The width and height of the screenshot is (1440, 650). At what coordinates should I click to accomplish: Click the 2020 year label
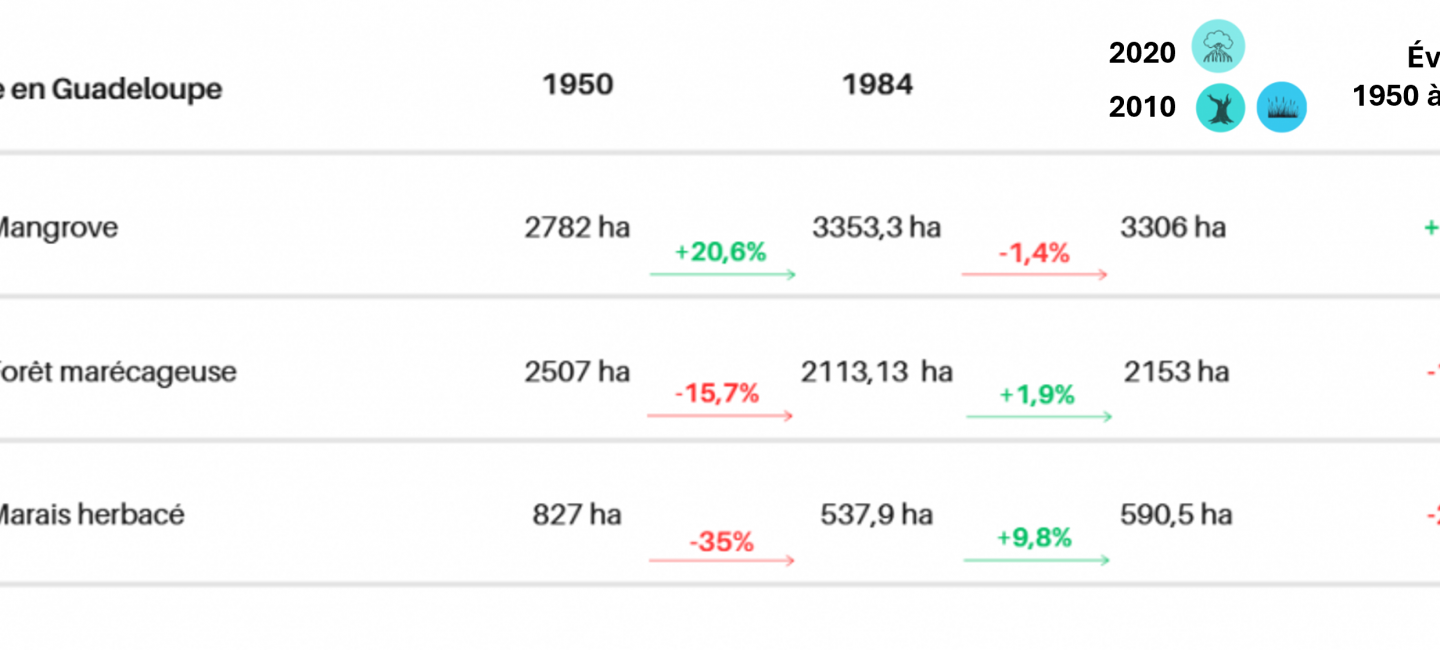1142,53
